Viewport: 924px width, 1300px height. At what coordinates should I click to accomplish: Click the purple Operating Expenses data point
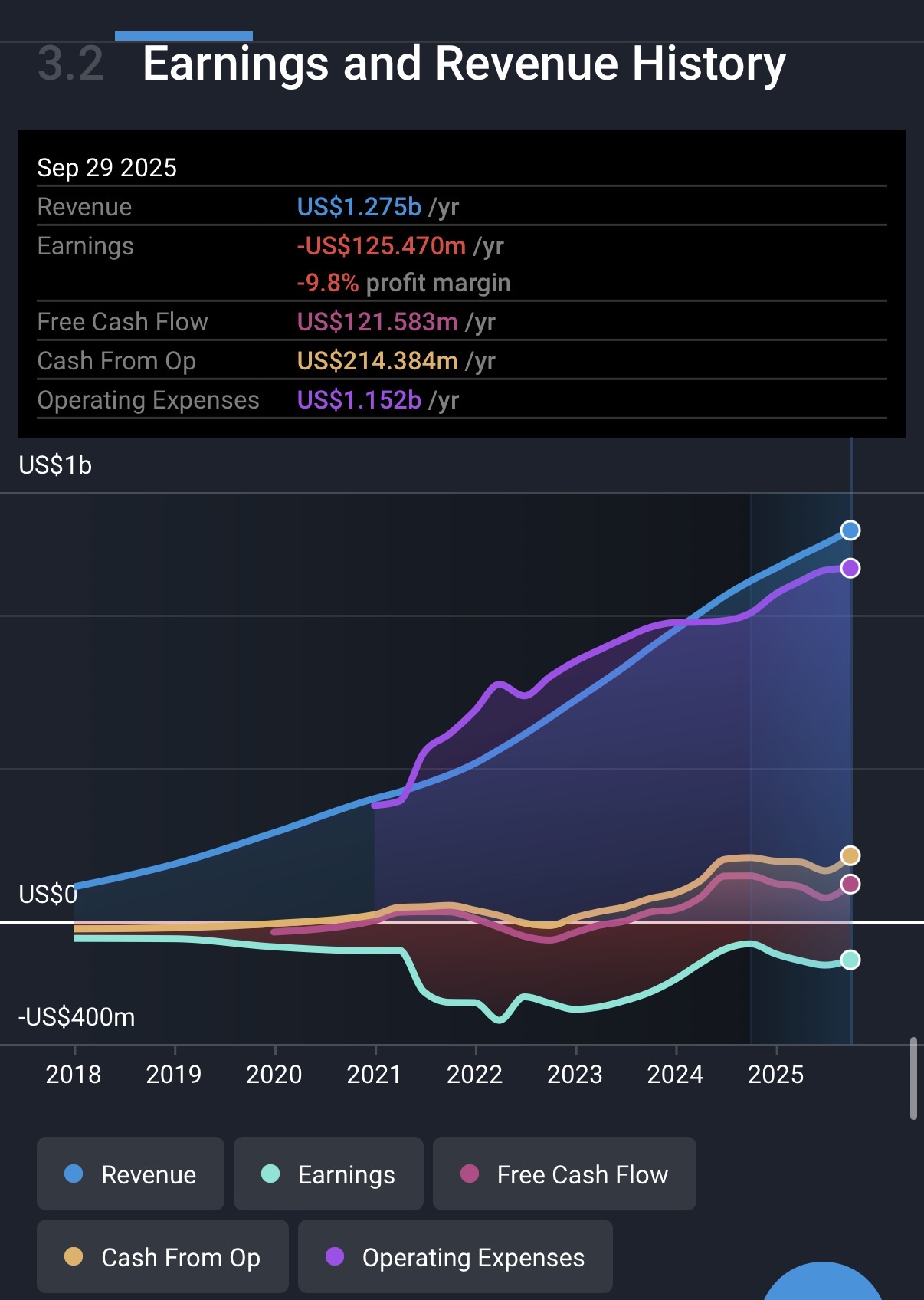coord(850,568)
